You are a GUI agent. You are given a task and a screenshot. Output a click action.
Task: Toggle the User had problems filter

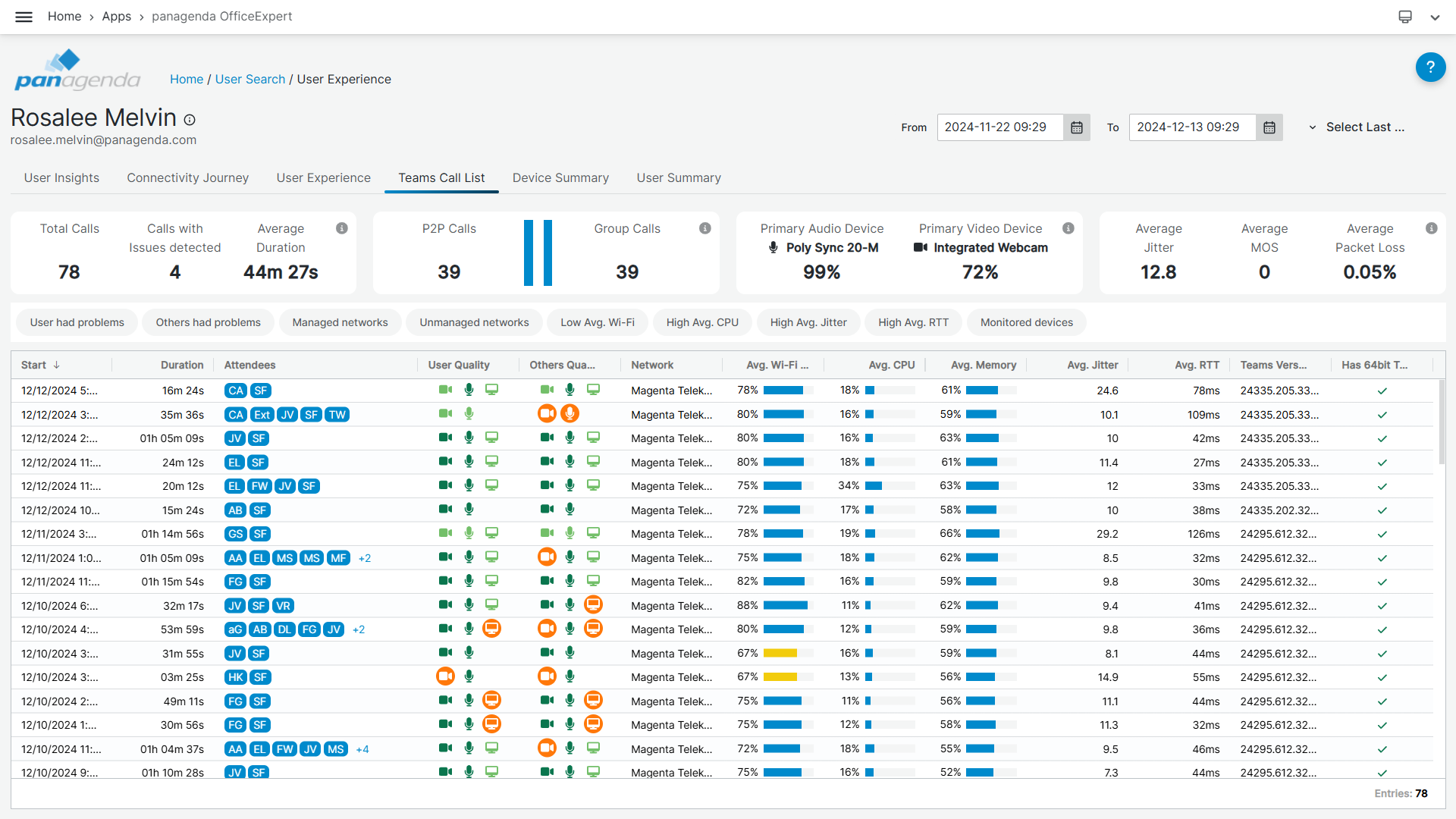pos(77,322)
